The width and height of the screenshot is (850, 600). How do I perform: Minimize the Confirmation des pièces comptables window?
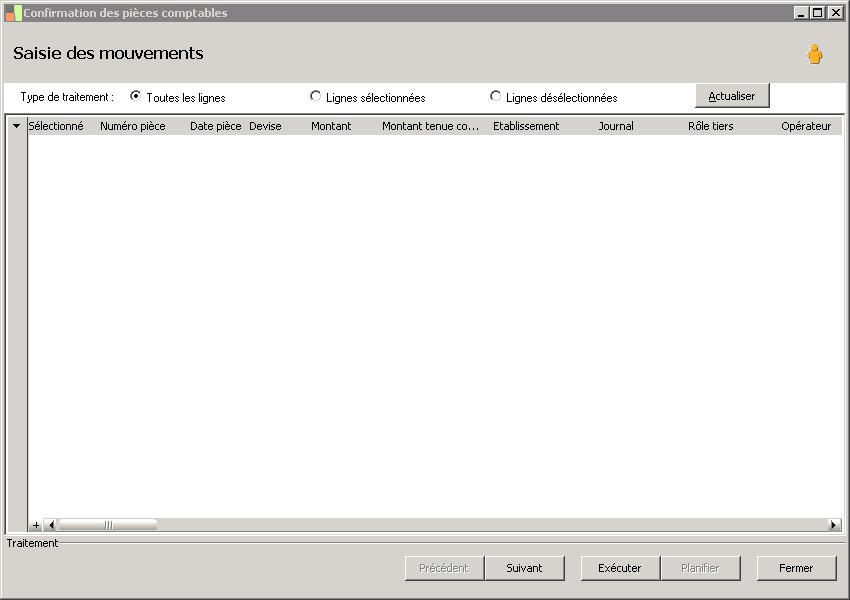pos(801,12)
